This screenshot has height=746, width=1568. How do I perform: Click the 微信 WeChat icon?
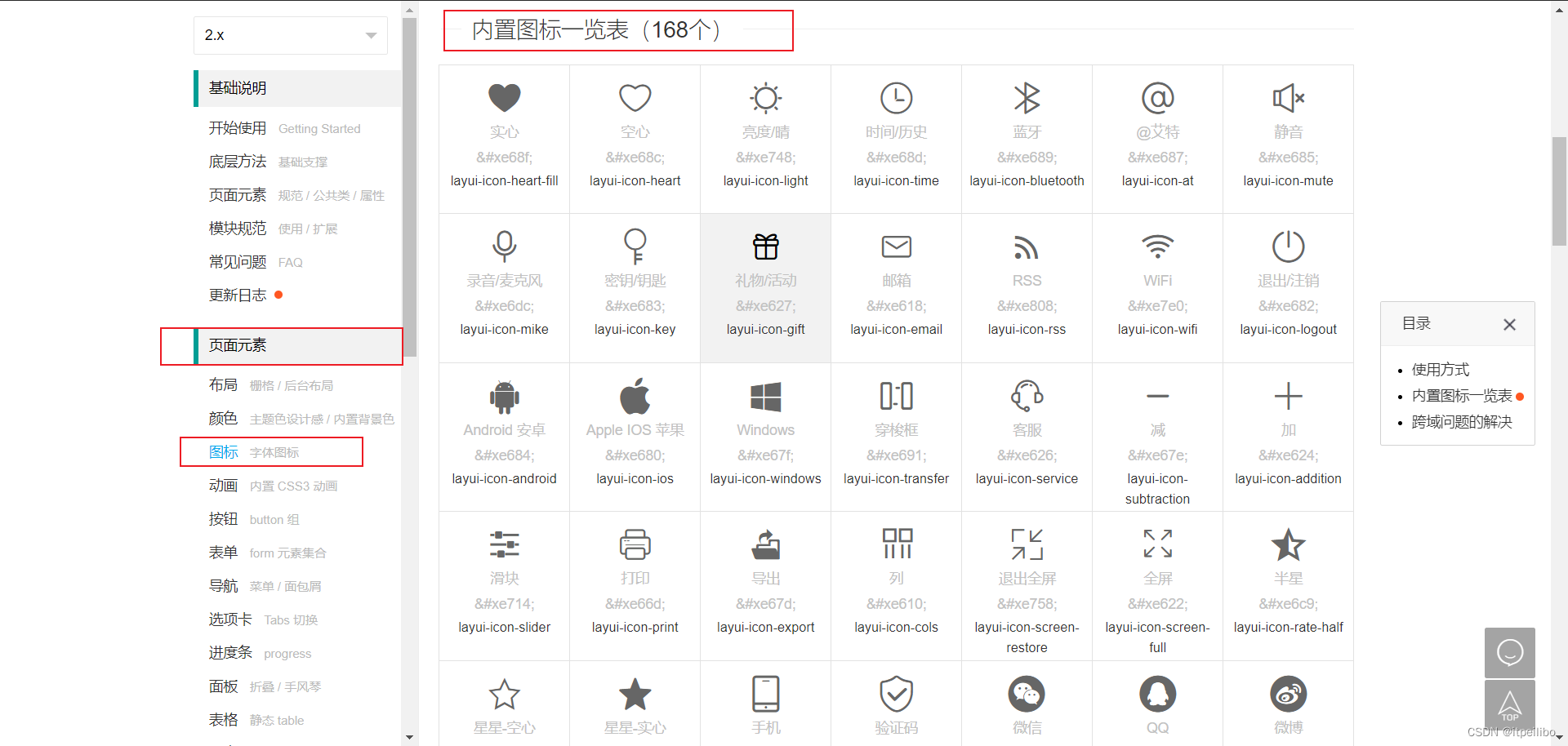pos(1027,694)
